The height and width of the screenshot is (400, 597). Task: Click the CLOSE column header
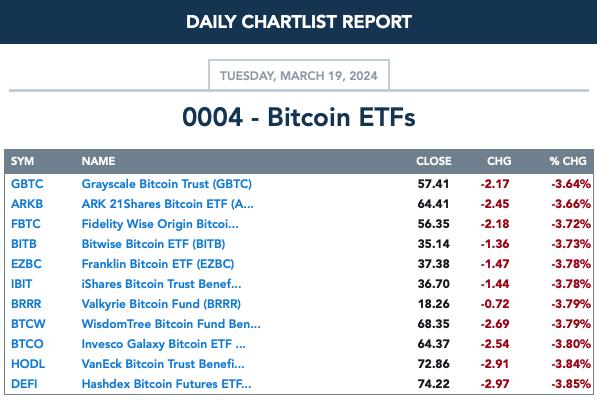(x=434, y=161)
